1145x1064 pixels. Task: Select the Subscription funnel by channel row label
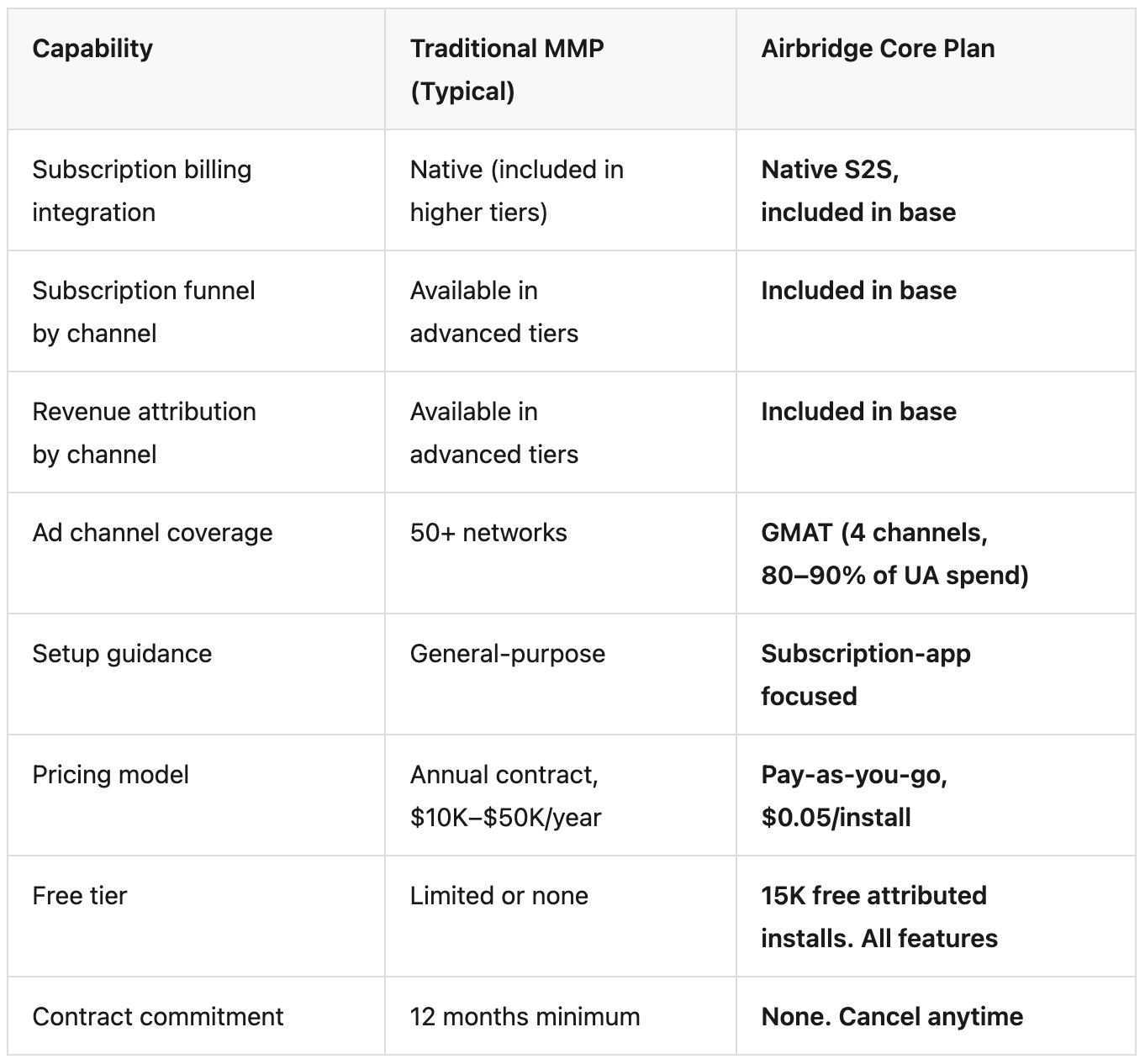coord(144,312)
